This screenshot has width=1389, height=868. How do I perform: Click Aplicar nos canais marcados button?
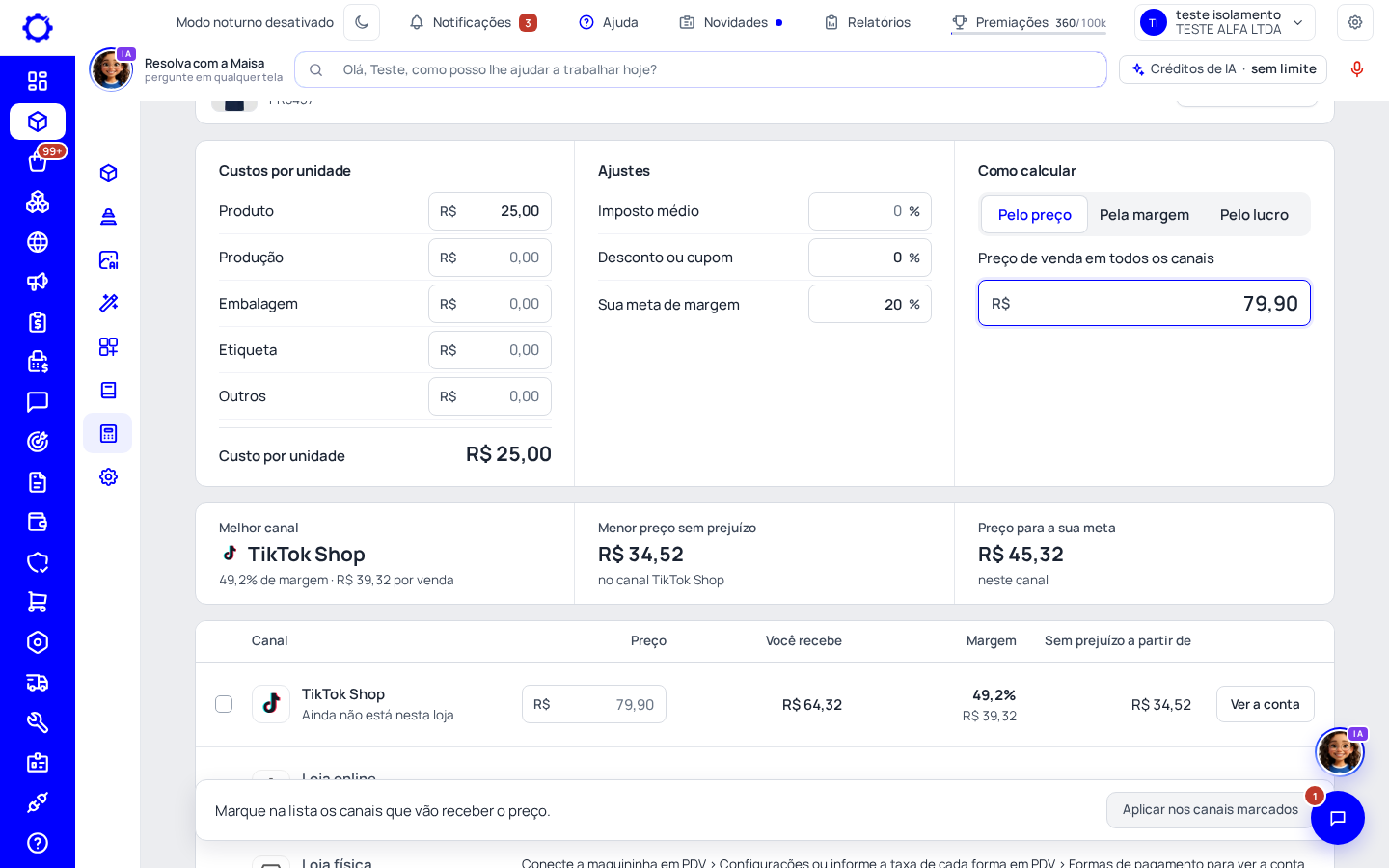tap(1210, 810)
